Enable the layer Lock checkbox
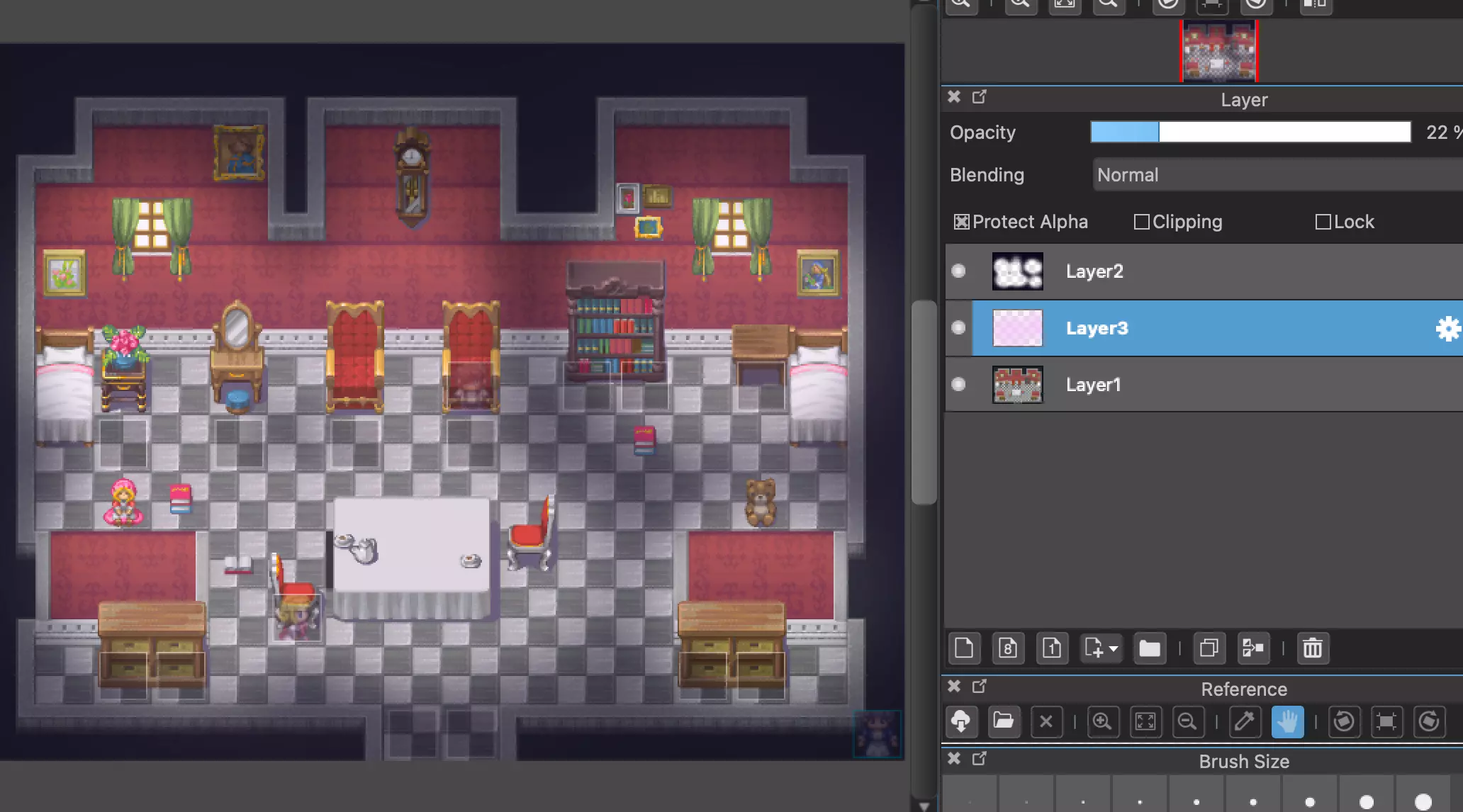The image size is (1463, 812). tap(1323, 222)
